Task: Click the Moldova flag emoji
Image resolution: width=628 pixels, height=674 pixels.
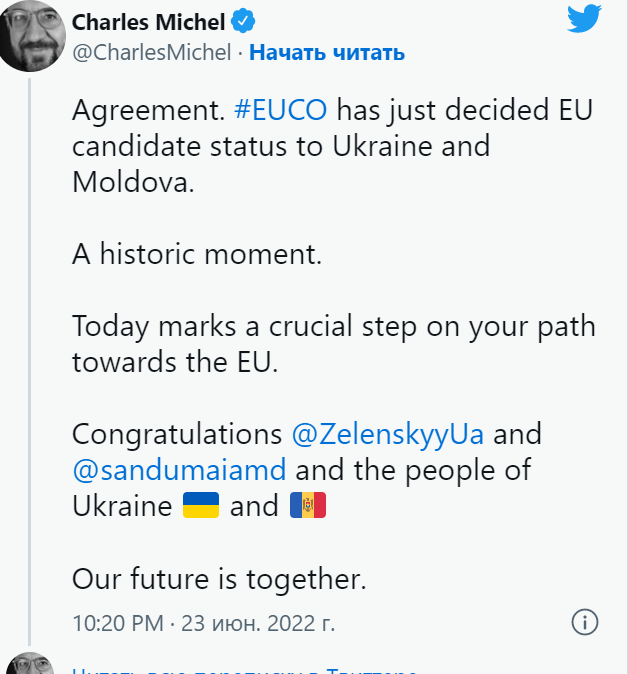Action: [308, 506]
